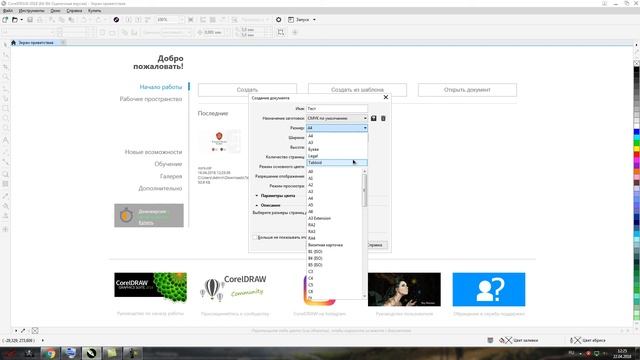Click the eyedropper icon in document palette bar
The height and width of the screenshot is (360, 640).
pyautogui.click(x=23, y=331)
